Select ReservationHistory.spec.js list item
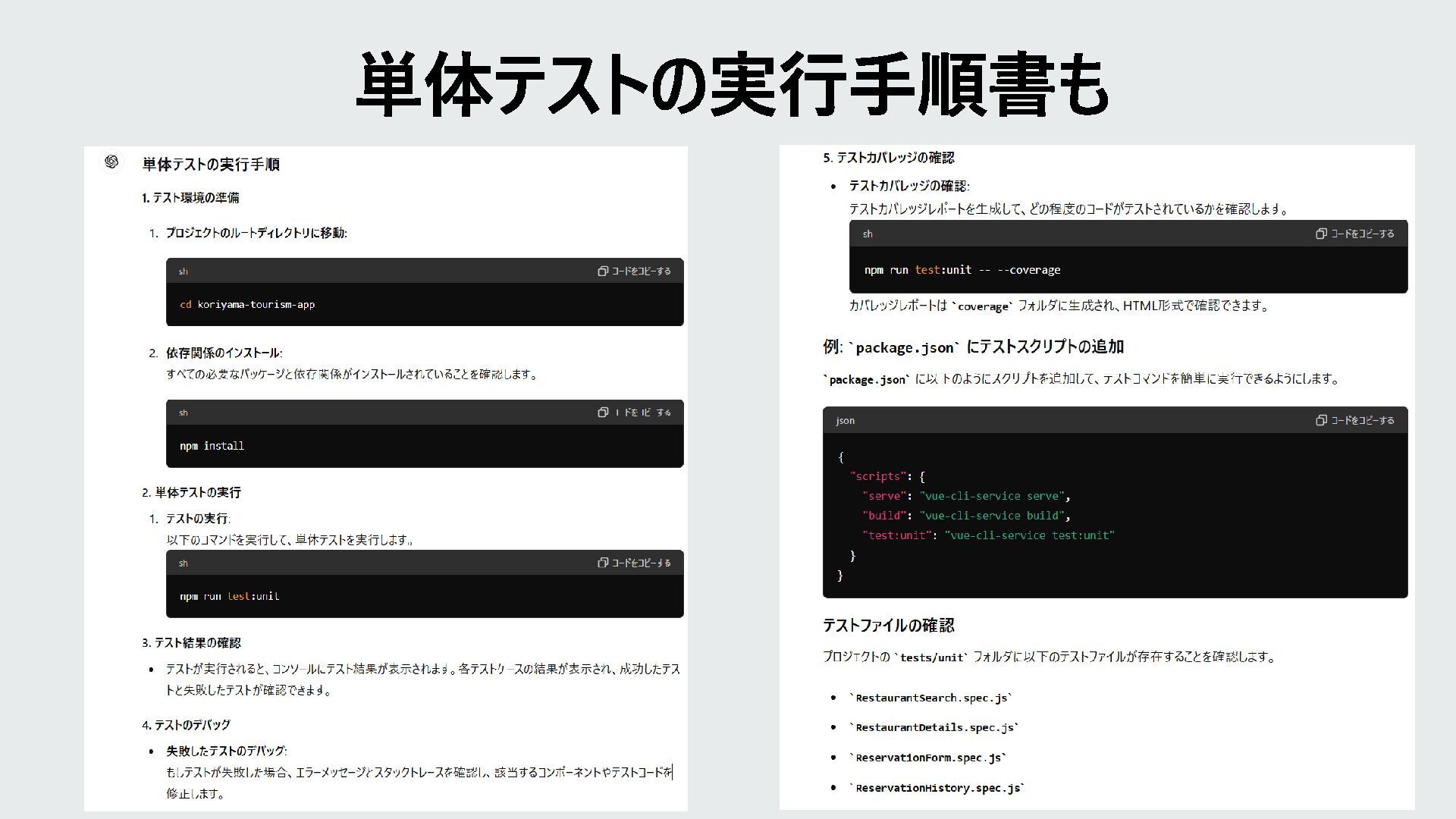 pos(937,788)
